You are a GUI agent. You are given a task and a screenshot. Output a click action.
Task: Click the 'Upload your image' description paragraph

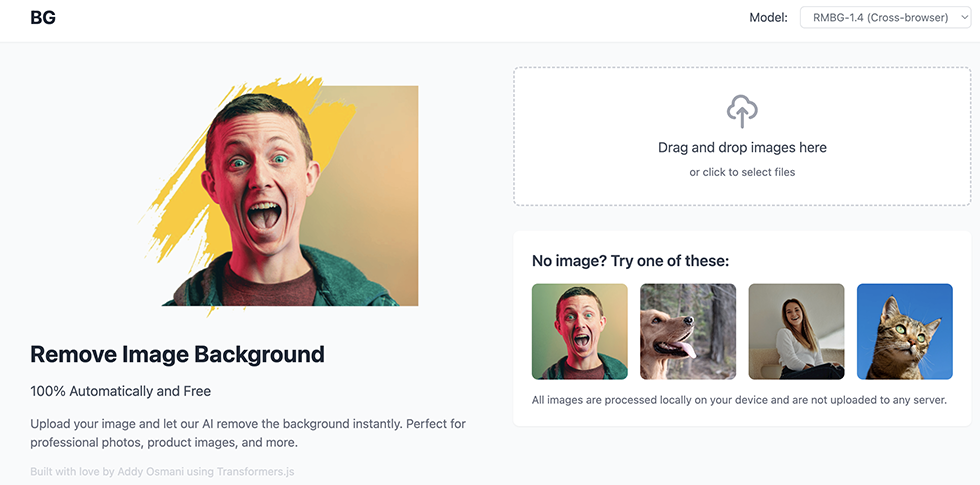[x=248, y=433]
